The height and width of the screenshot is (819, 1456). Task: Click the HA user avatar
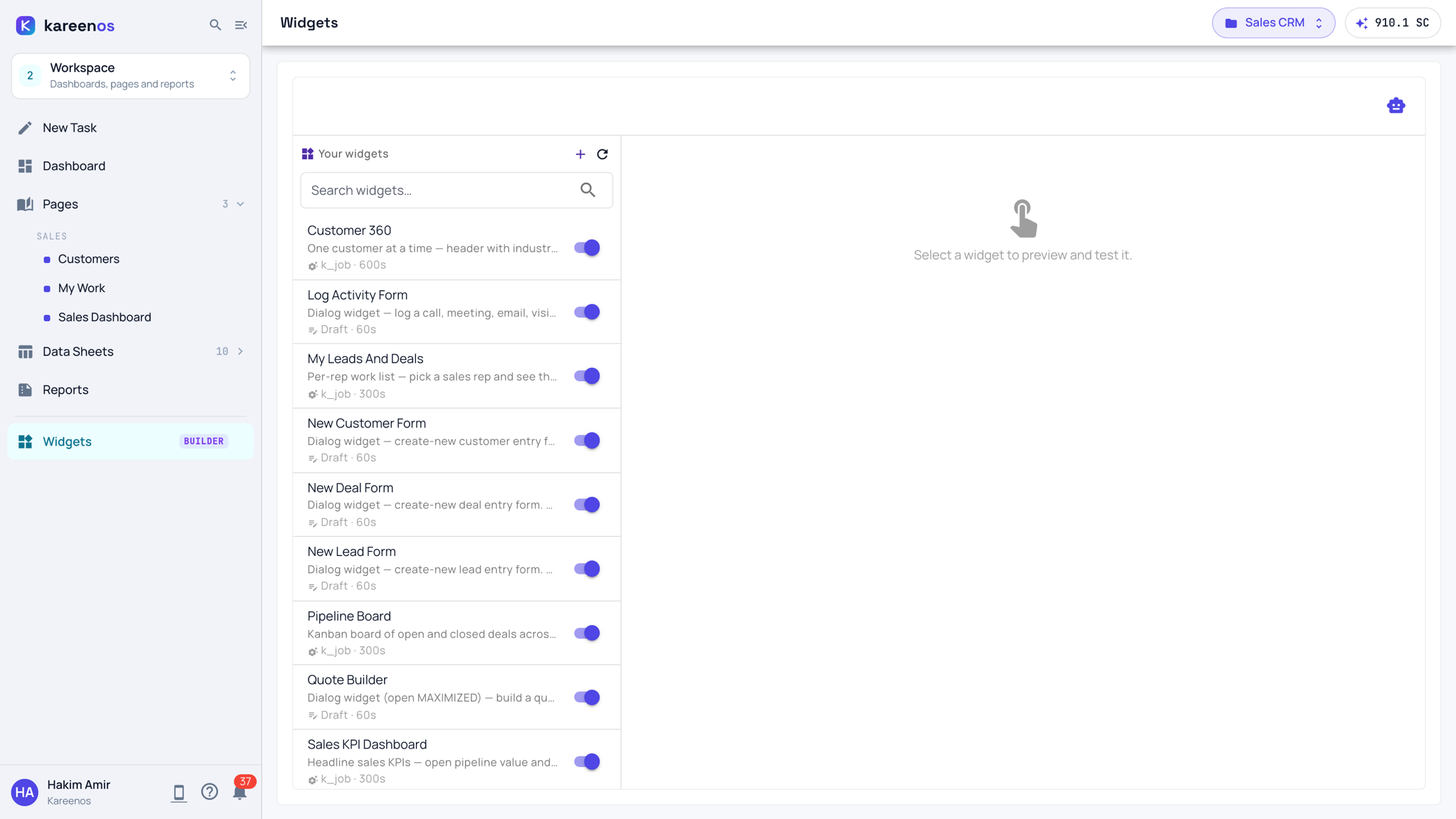(x=25, y=792)
